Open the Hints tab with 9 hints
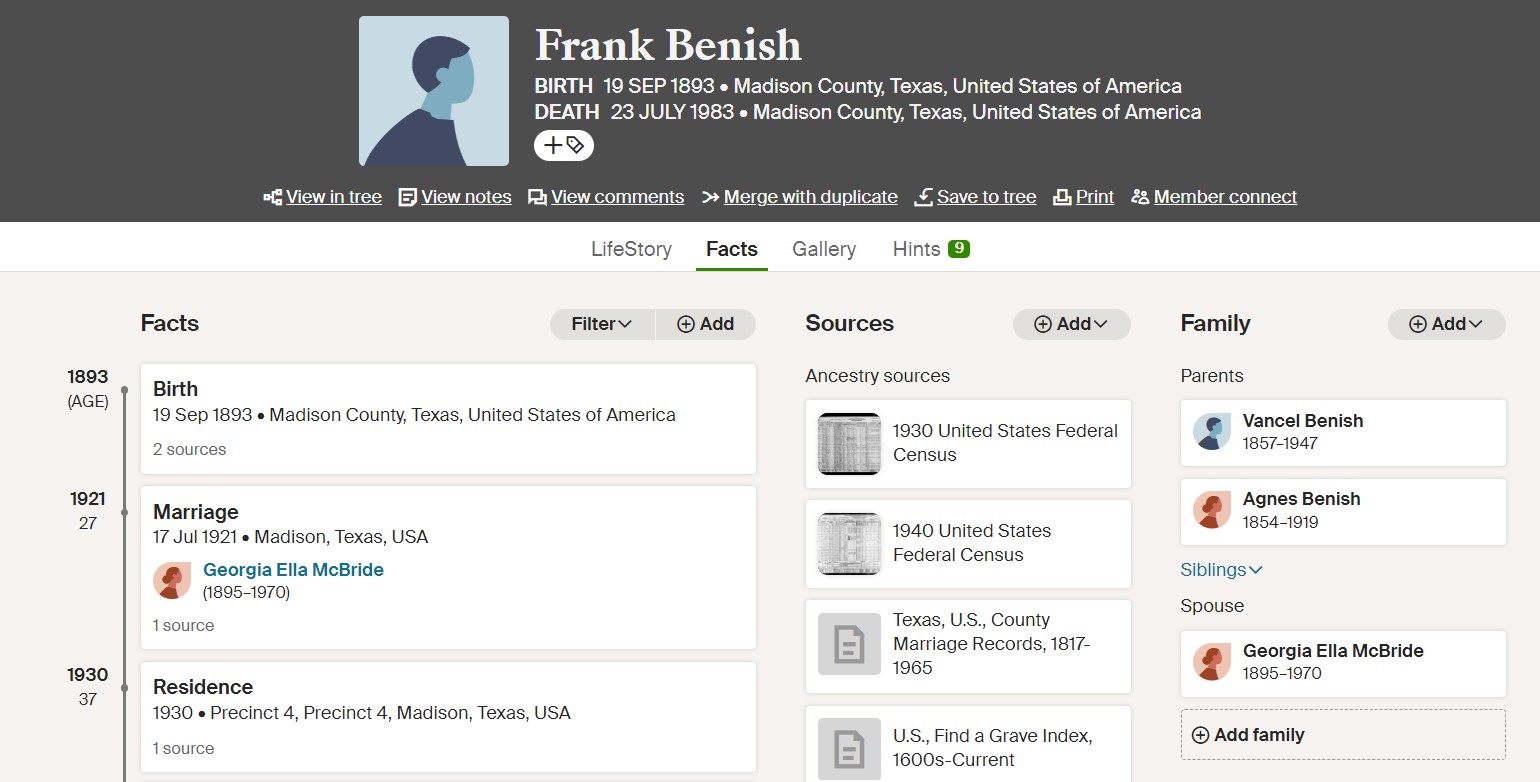Viewport: 1540px width, 782px height. click(x=931, y=249)
